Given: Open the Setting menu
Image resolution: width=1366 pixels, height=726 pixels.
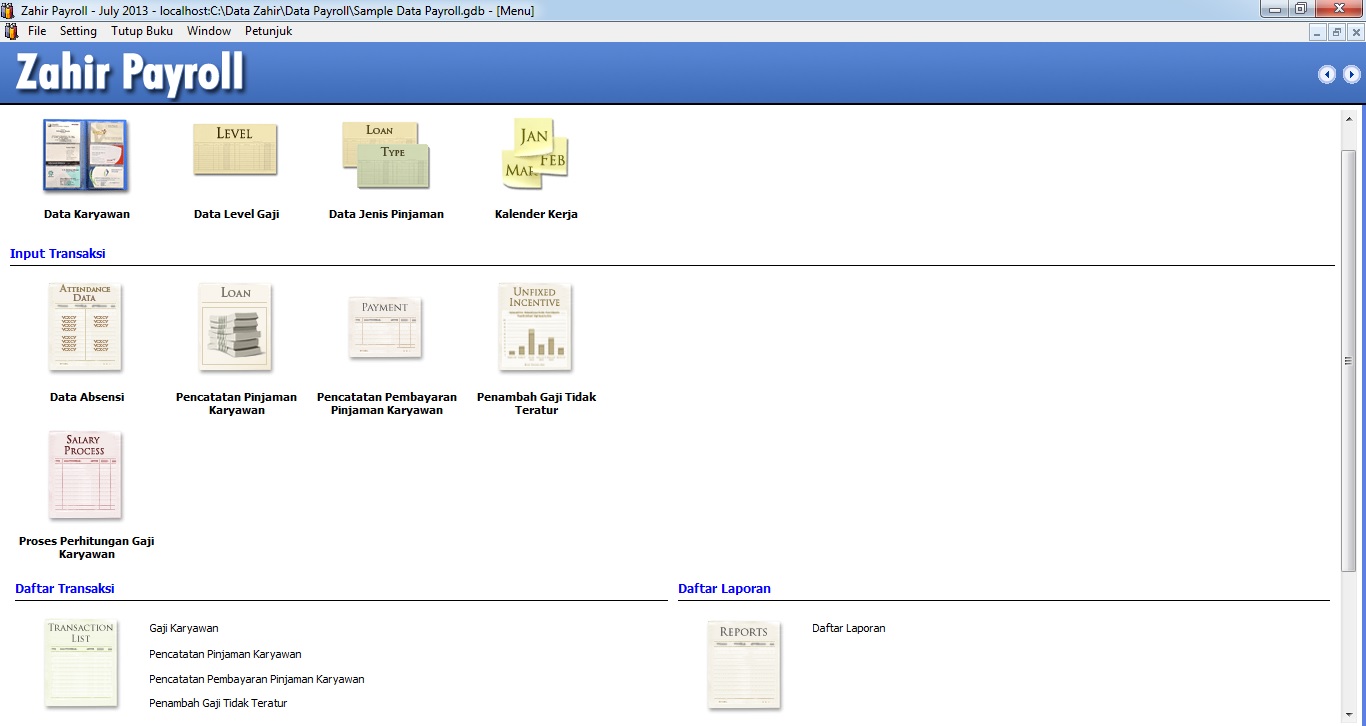Looking at the screenshot, I should 78,31.
